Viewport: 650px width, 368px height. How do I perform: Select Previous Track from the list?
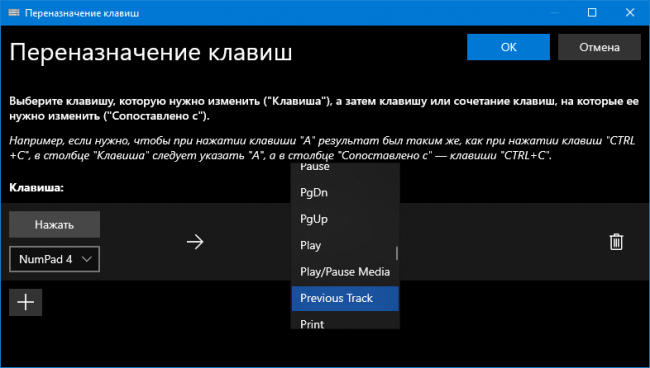pos(345,298)
